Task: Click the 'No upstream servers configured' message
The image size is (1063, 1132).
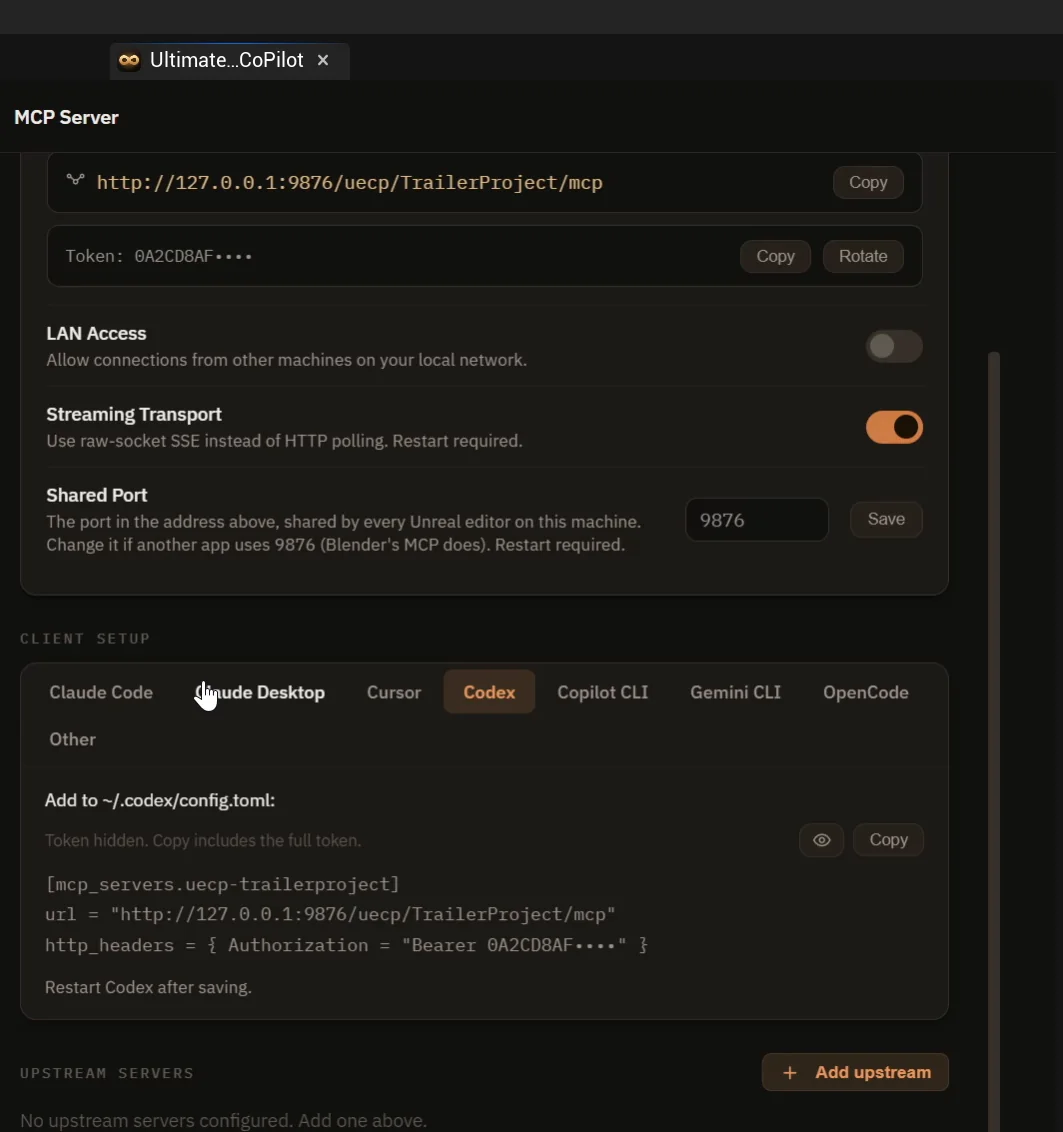Action: [223, 1120]
